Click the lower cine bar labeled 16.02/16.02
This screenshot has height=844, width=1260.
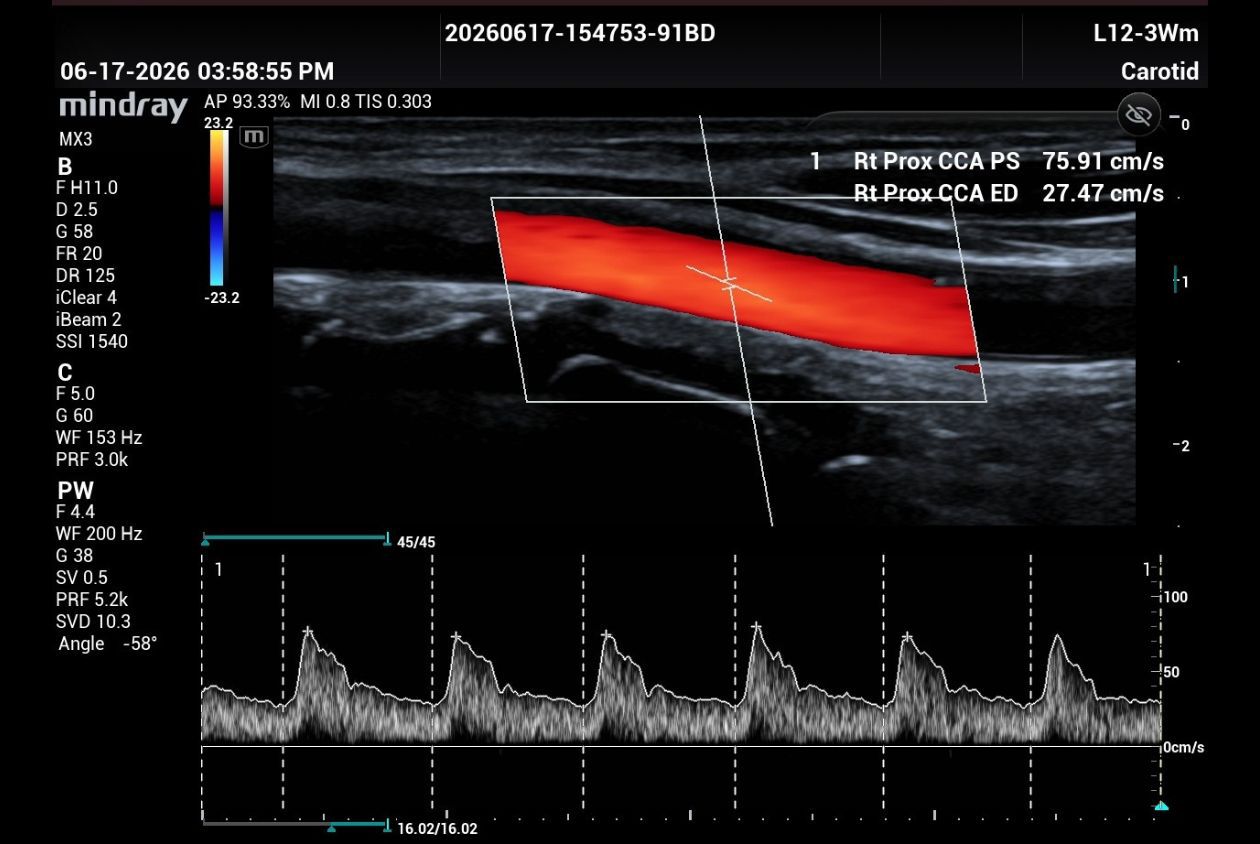[295, 826]
